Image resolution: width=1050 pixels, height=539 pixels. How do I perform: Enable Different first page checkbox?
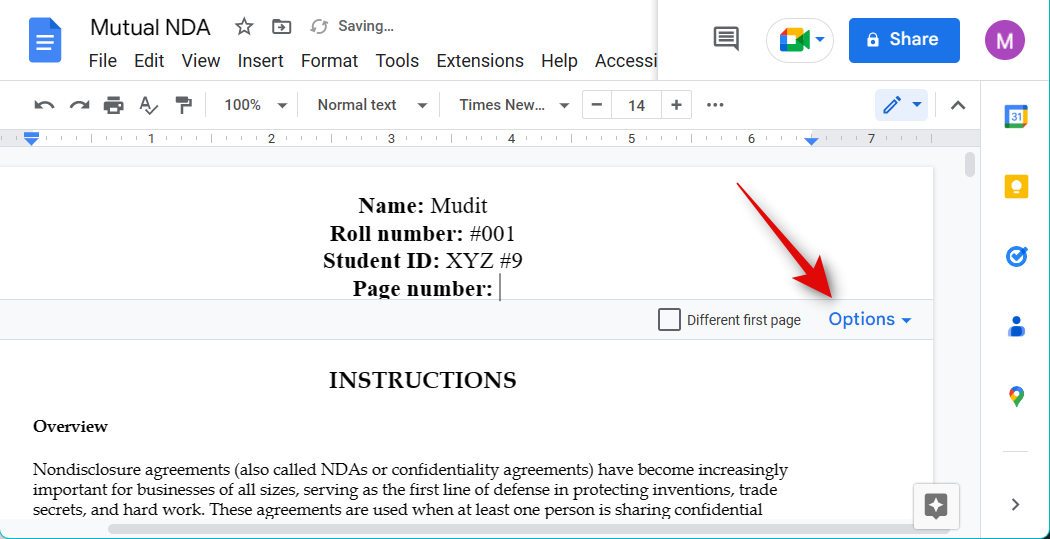(669, 320)
